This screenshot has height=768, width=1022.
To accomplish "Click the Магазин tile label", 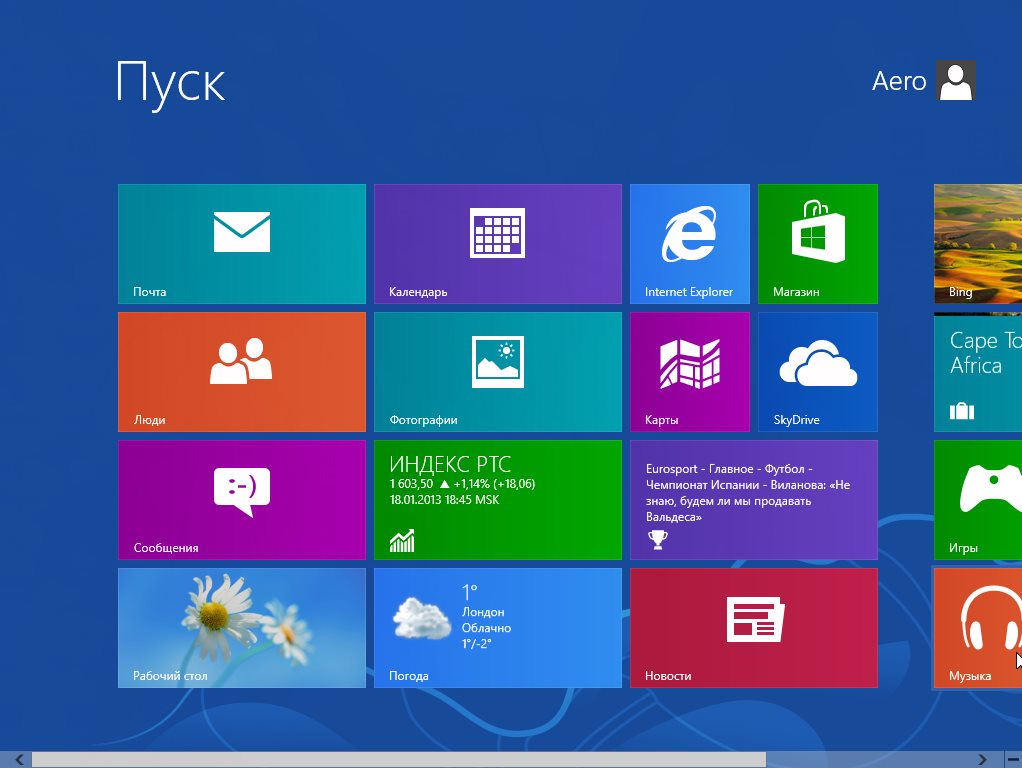I will [x=796, y=292].
